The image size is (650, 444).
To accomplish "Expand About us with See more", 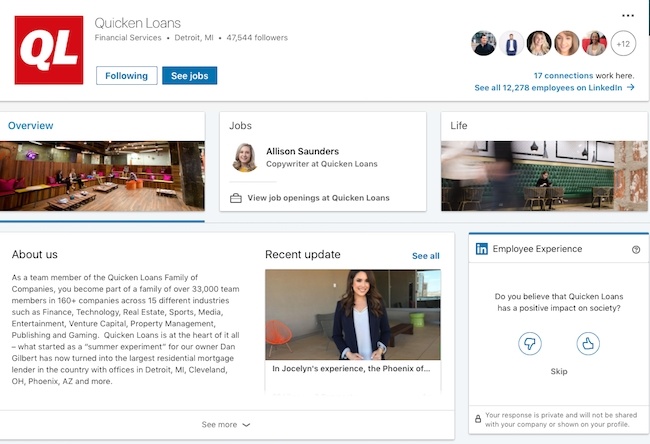I will click(x=226, y=425).
